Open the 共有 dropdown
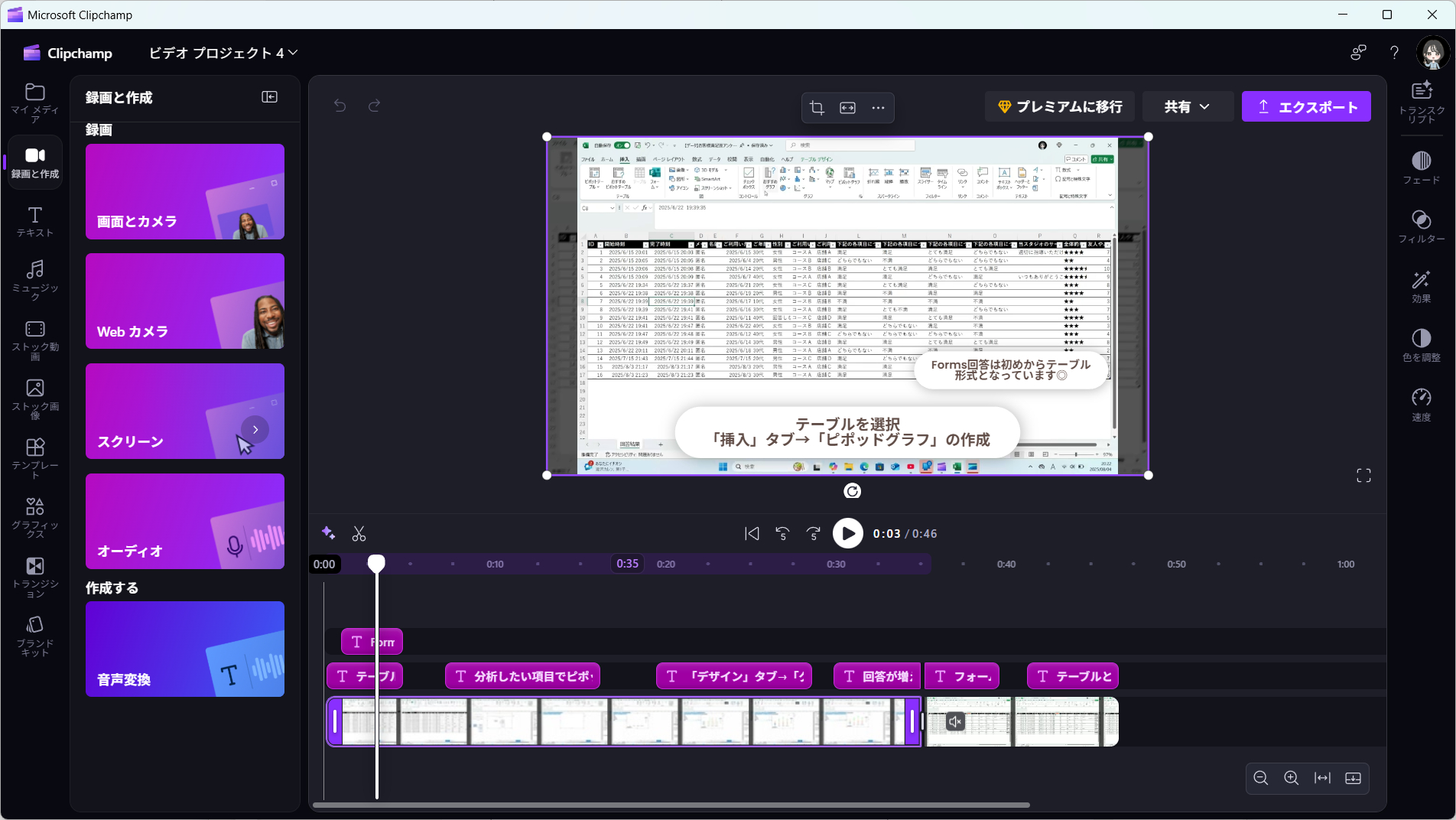Viewport: 1456px width, 820px height. pos(1187,106)
